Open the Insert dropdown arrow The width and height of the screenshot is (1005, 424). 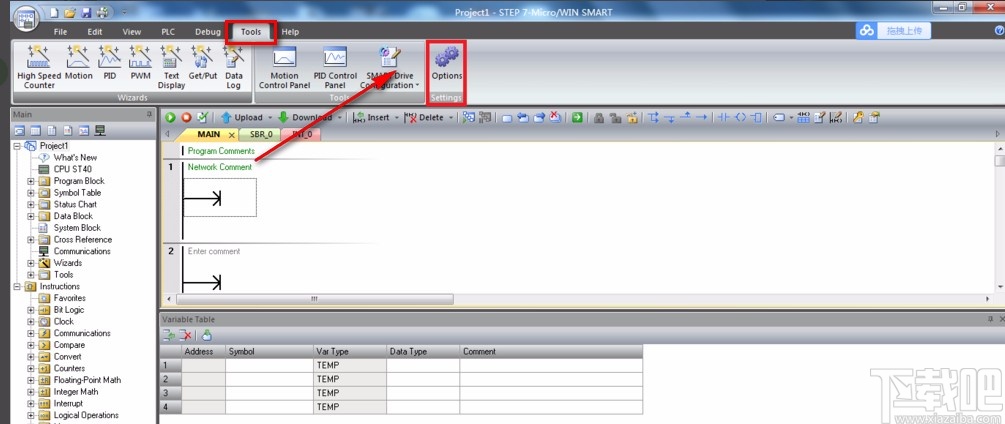point(397,118)
